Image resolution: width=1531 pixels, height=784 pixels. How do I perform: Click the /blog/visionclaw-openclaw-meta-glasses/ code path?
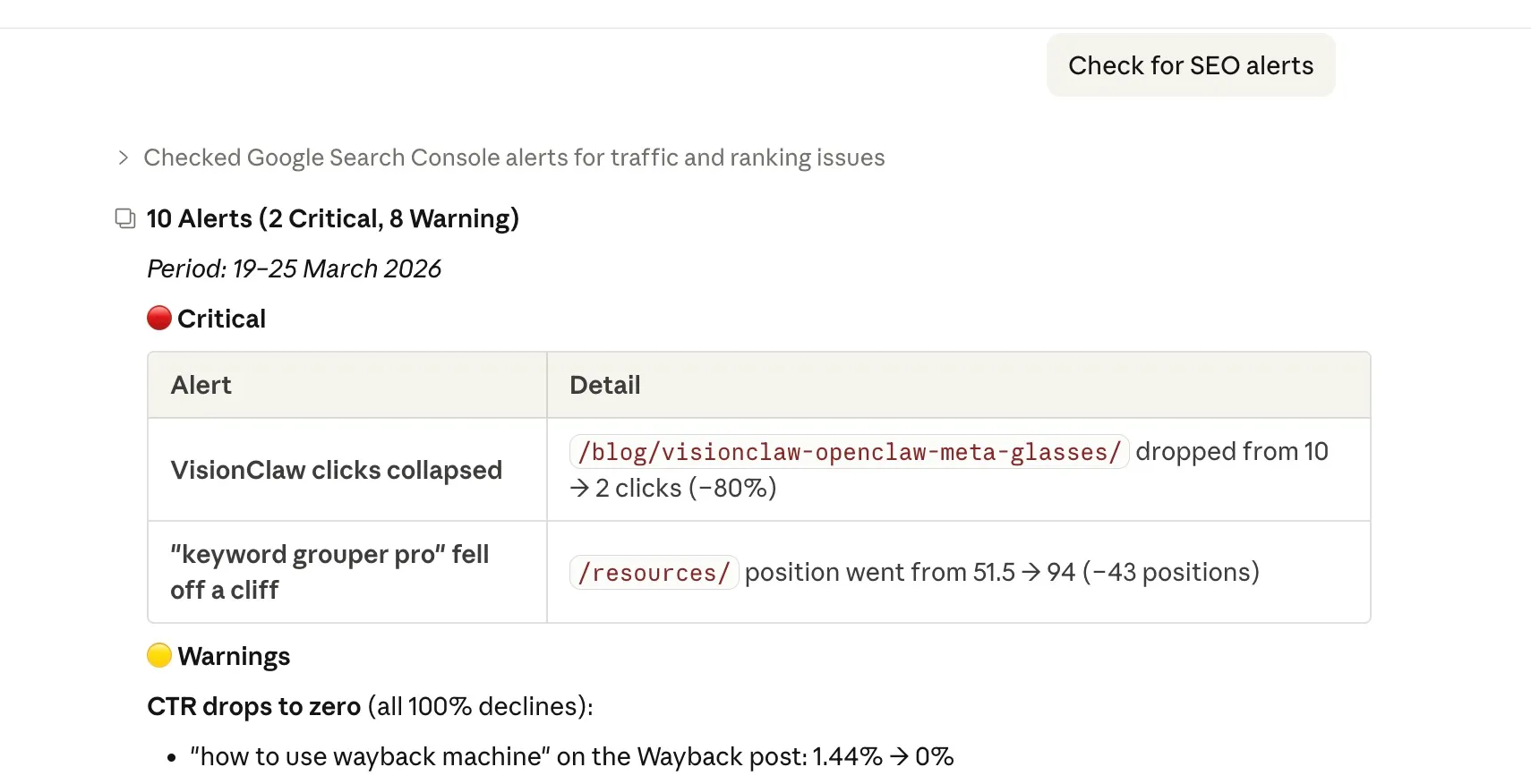pyautogui.click(x=848, y=452)
